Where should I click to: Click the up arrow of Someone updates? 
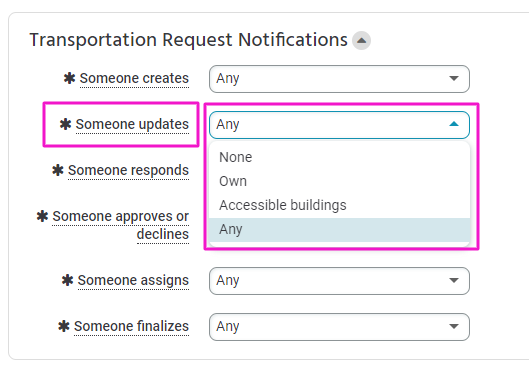coord(454,124)
